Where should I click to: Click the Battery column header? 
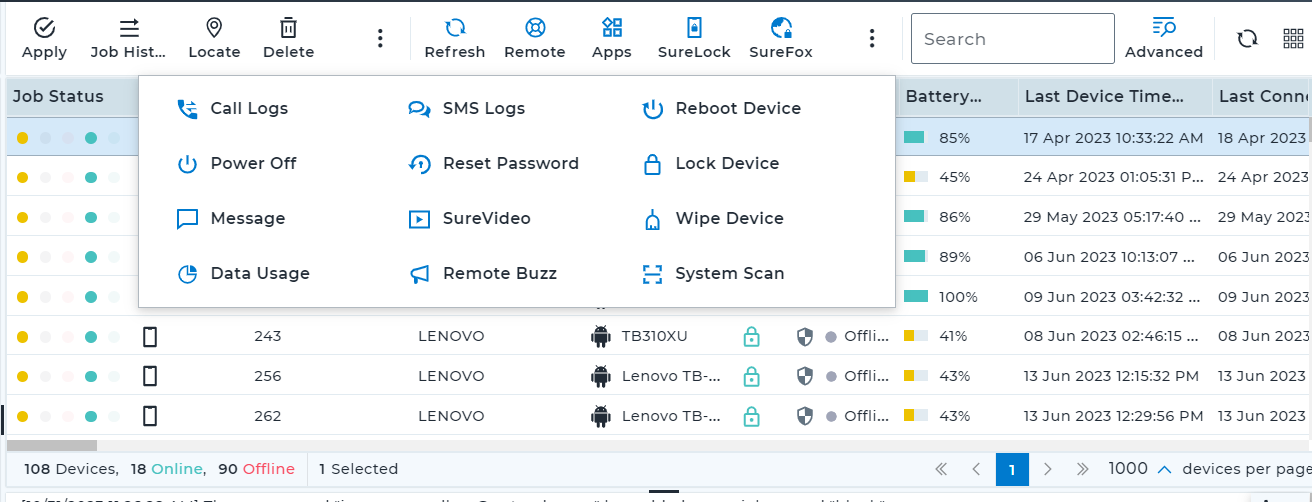click(944, 96)
